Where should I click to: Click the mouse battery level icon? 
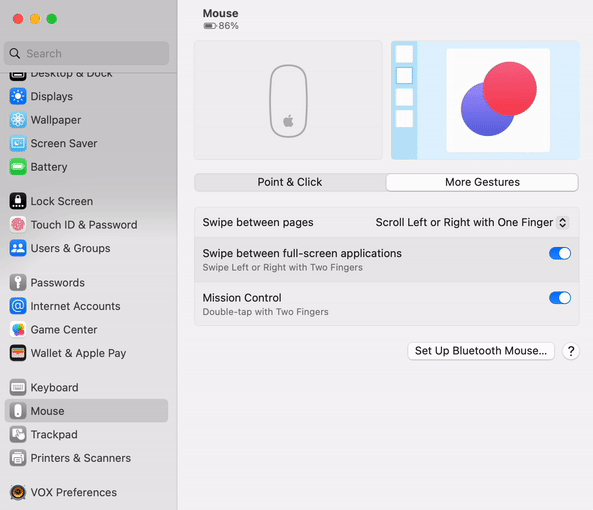210,26
